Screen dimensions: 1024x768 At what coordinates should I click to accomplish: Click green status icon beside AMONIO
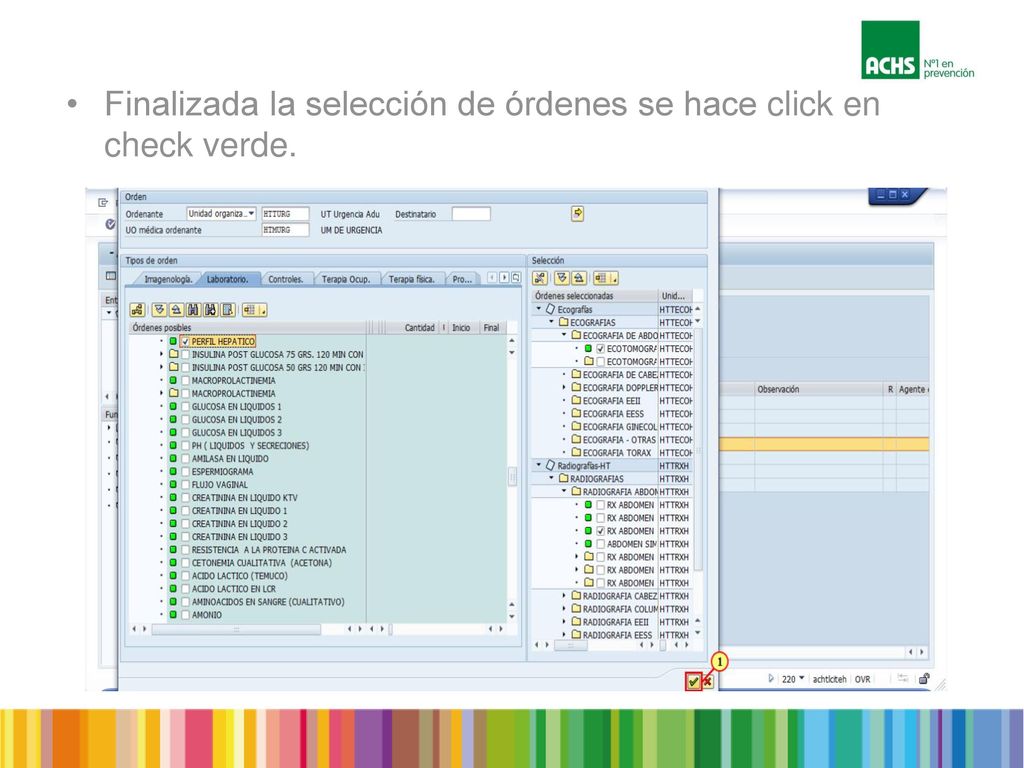173,615
